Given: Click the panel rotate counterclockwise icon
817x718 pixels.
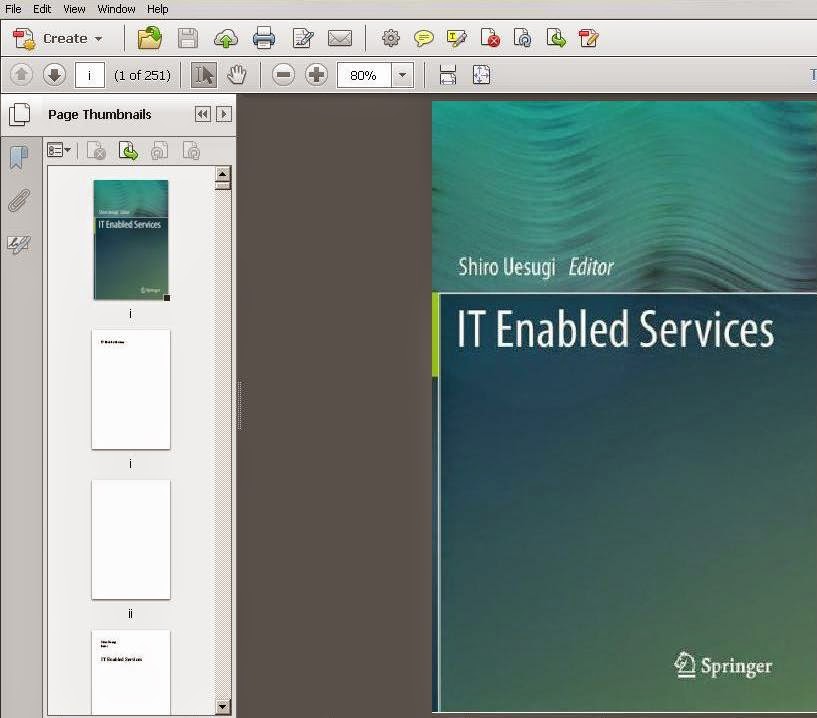Looking at the screenshot, I should pos(159,151).
